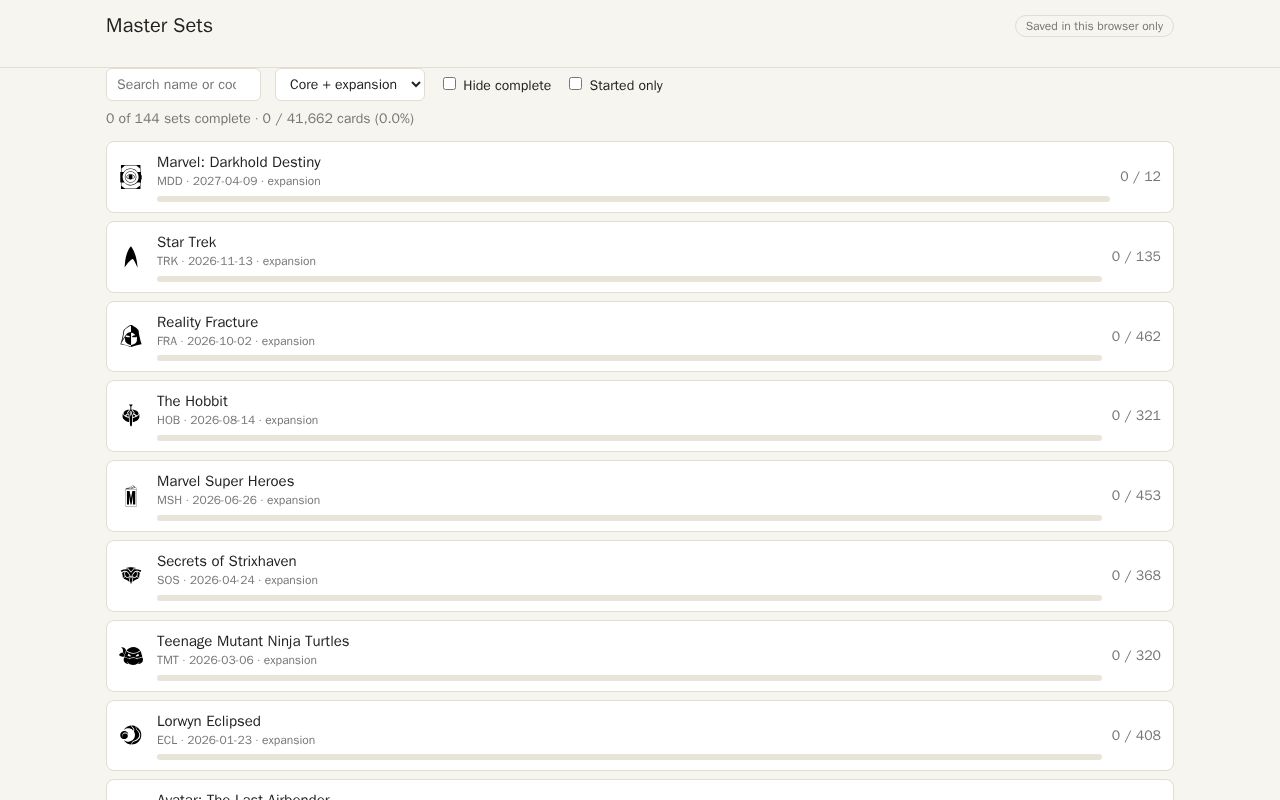The height and width of the screenshot is (800, 1280).
Task: Open the Star Trek set
Action: click(x=640, y=257)
